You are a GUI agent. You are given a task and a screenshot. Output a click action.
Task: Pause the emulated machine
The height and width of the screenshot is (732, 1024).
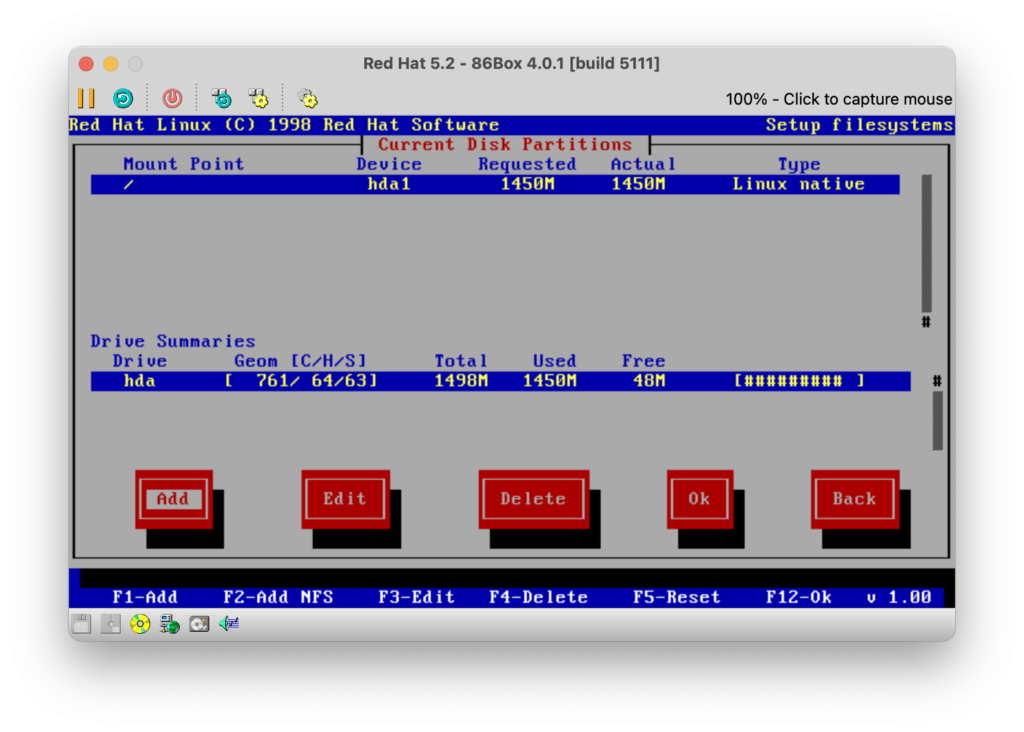(86, 99)
